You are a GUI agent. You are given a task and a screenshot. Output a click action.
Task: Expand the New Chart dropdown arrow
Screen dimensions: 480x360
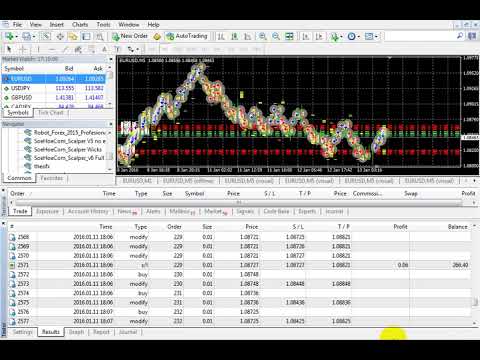tap(16, 36)
